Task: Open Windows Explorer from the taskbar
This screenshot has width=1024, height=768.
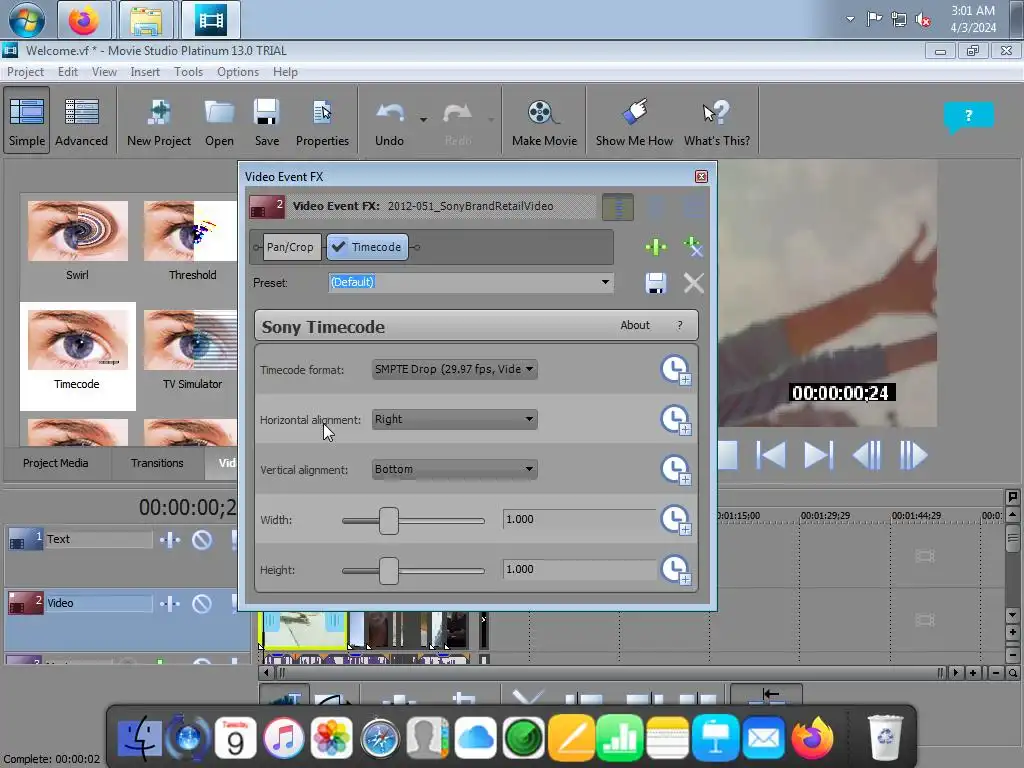Action: click(147, 20)
